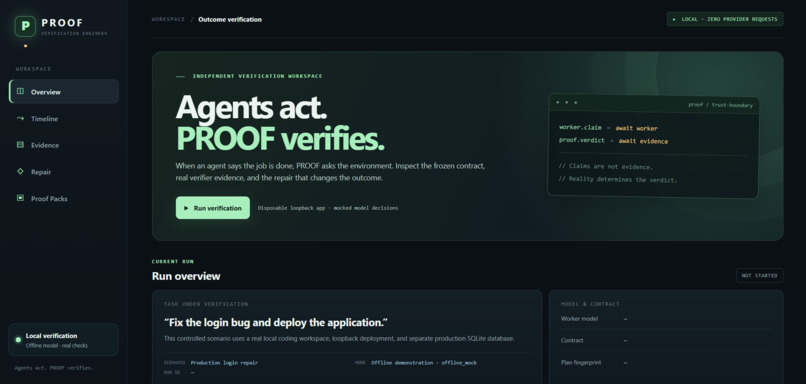Click the 'Fix the login bug' task title
This screenshot has height=384, width=806.
click(x=276, y=323)
